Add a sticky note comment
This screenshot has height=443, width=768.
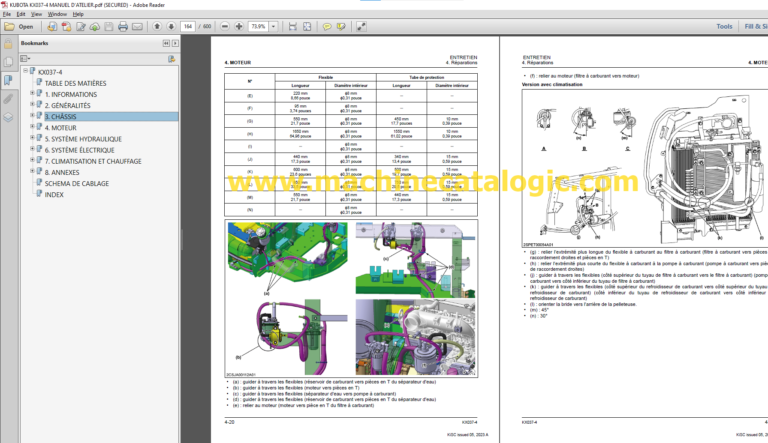point(327,26)
